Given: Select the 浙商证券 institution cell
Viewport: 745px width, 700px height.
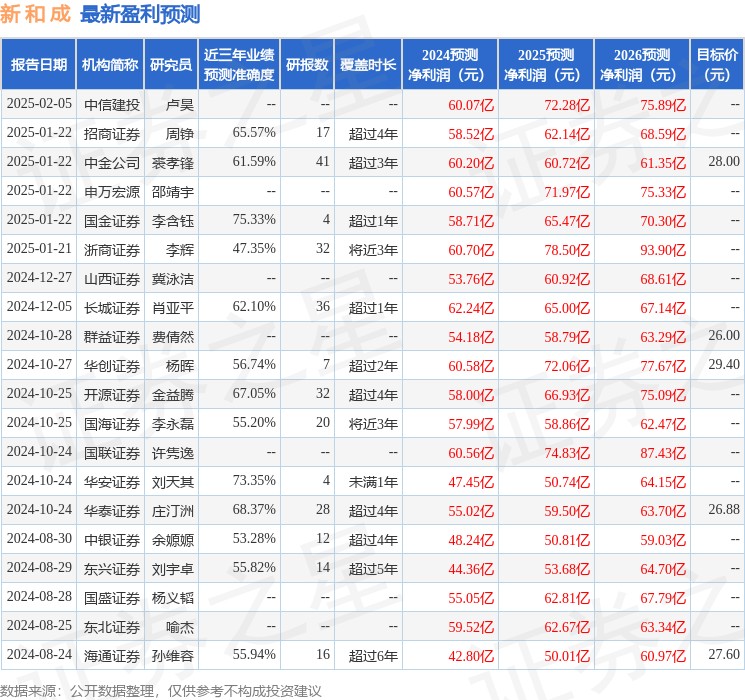Looking at the screenshot, I should (x=112, y=250).
